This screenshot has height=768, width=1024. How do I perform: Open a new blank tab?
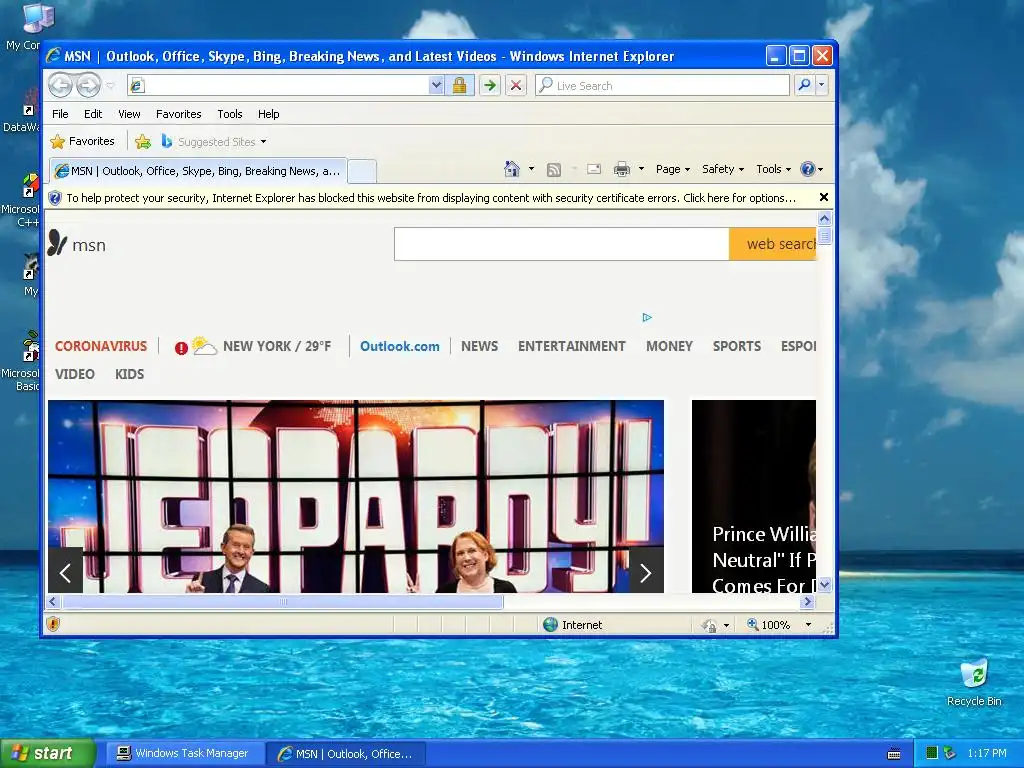[x=361, y=172]
